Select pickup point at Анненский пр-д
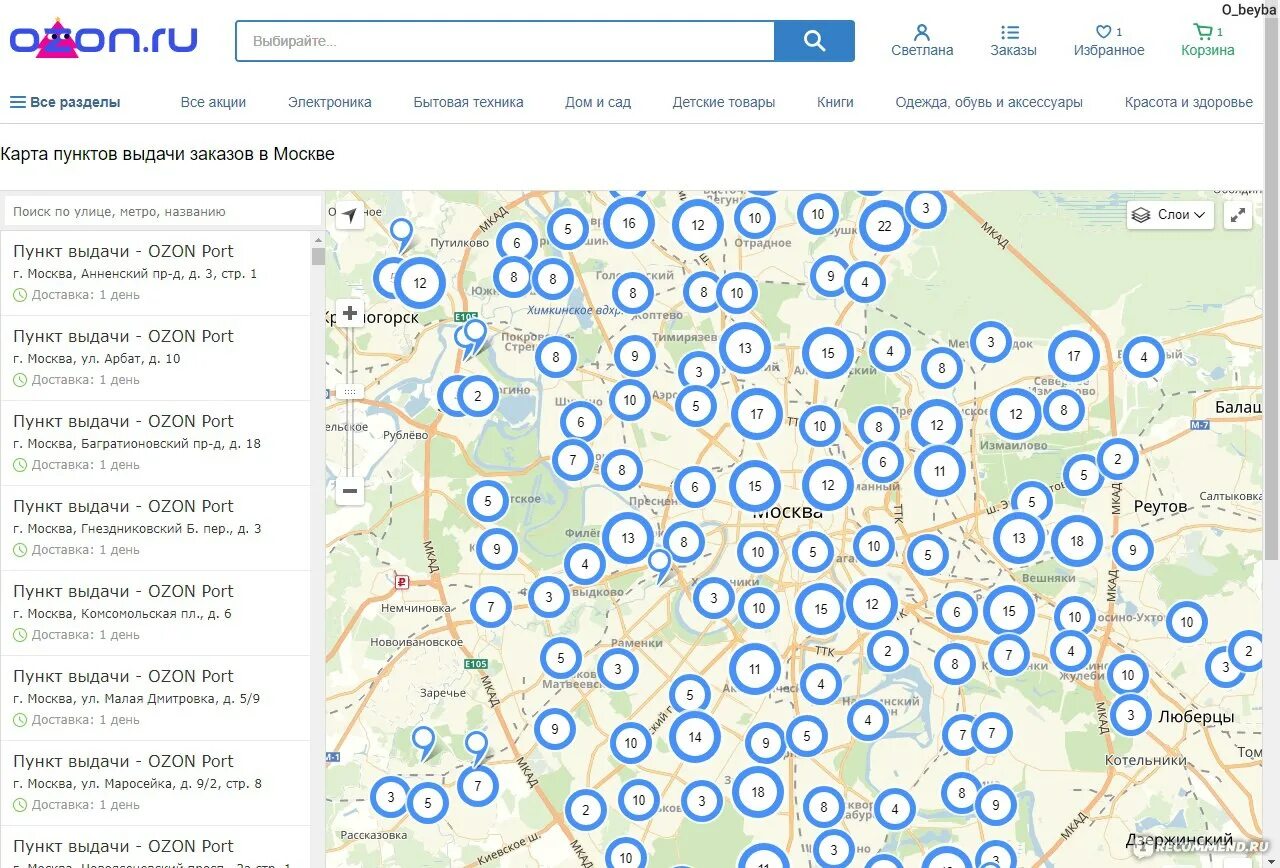1280x868 pixels. pos(156,273)
